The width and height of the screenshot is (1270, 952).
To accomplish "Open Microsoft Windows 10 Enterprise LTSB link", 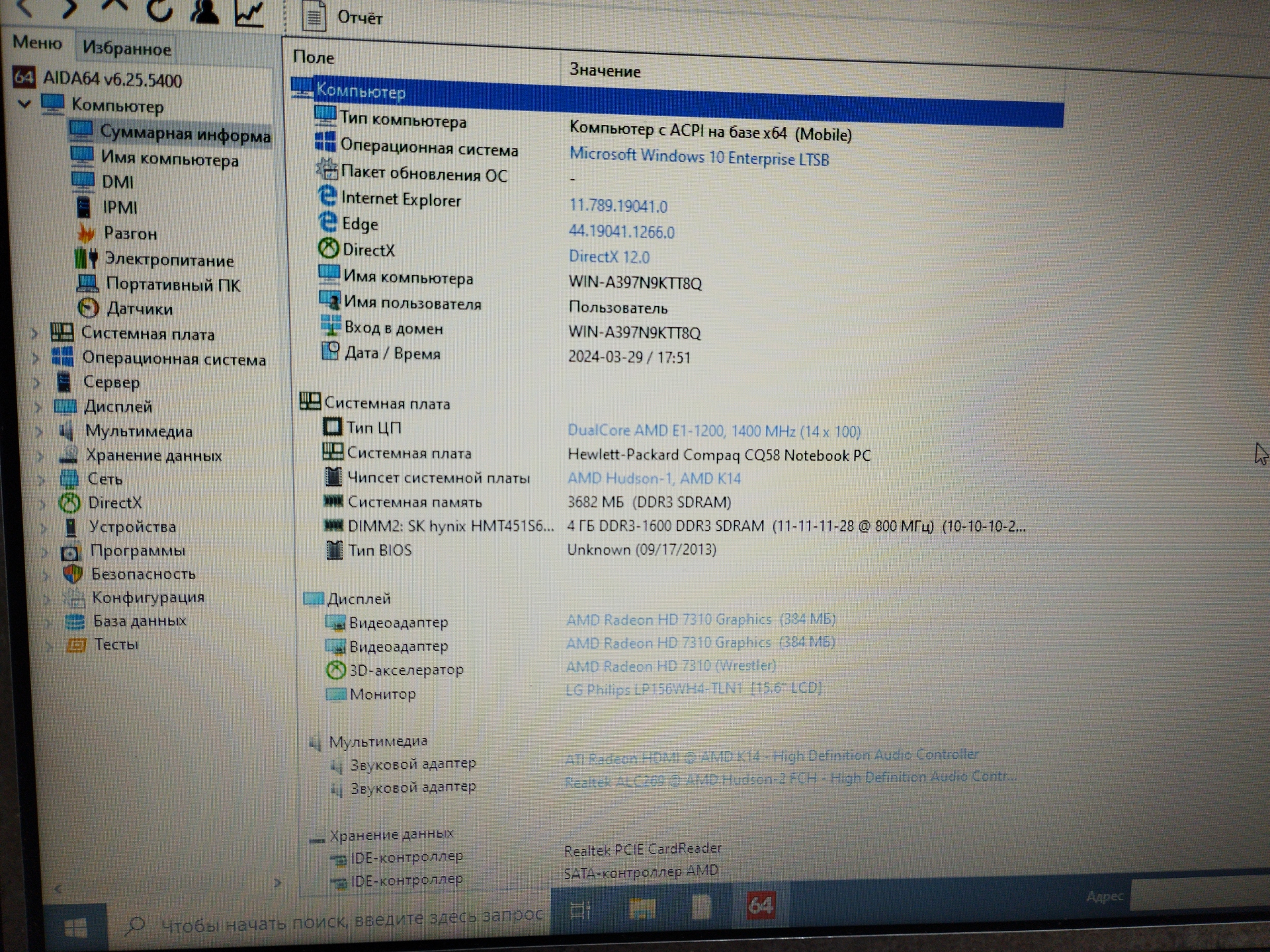I will 699,157.
